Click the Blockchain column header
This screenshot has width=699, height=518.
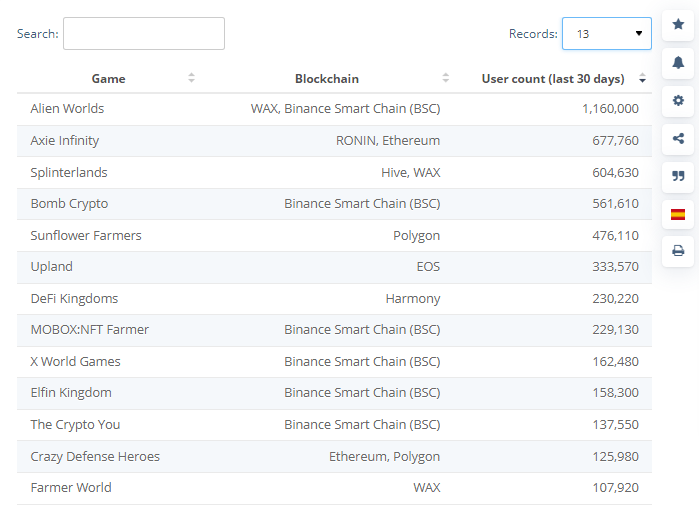[326, 78]
